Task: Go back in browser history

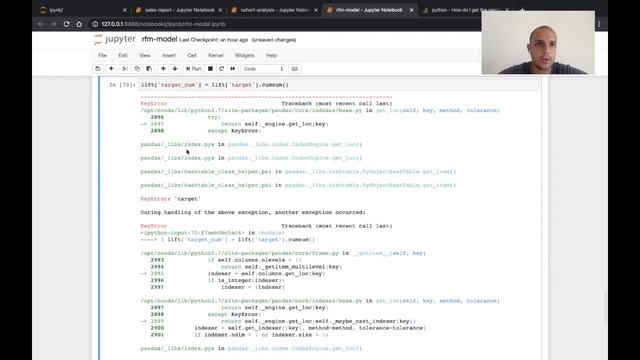Action: (x=41, y=24)
